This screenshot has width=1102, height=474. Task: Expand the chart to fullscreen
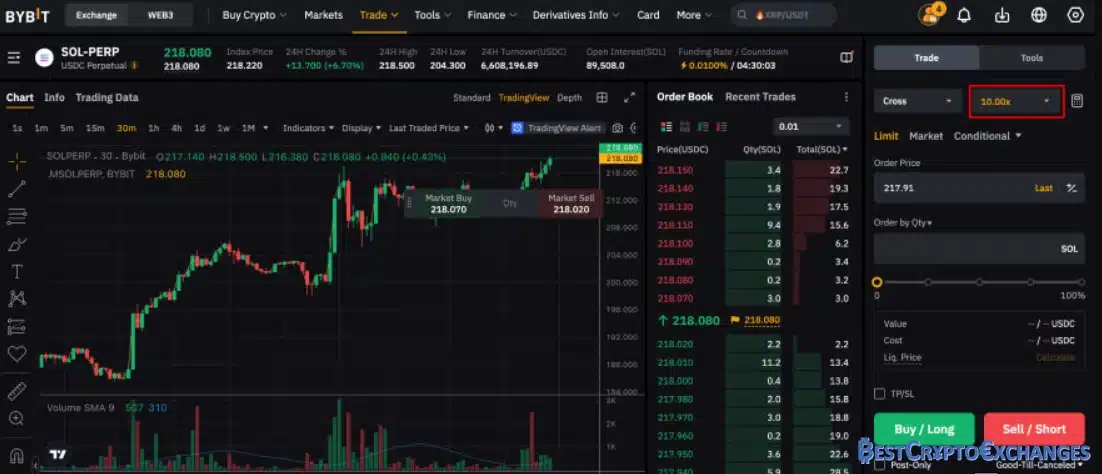coord(630,98)
